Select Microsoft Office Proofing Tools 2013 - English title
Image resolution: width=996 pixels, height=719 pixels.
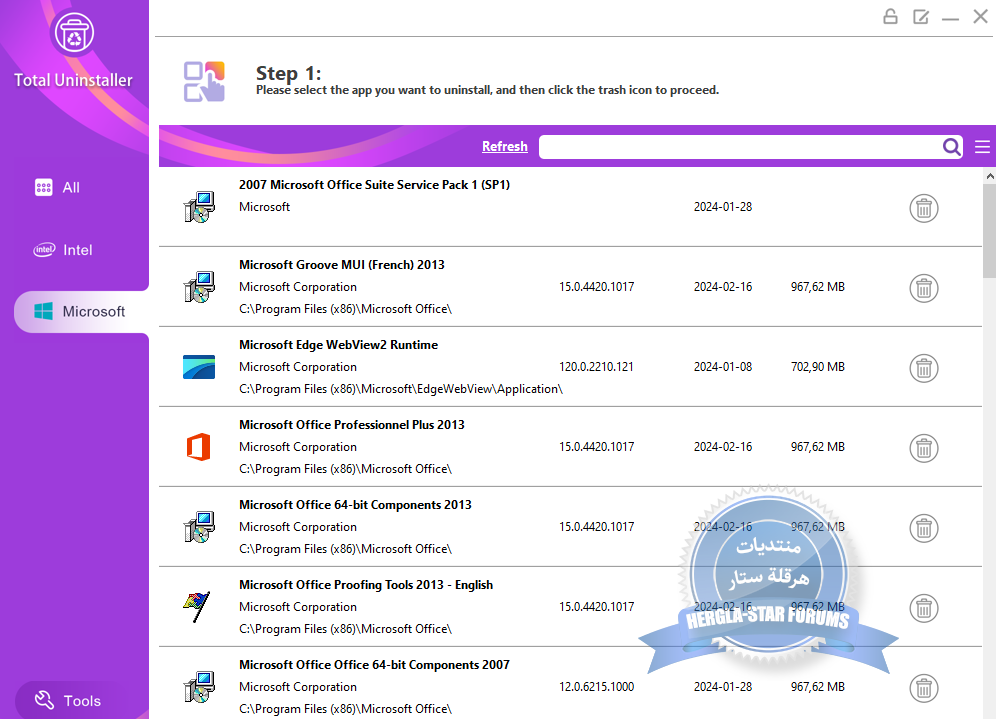[366, 585]
